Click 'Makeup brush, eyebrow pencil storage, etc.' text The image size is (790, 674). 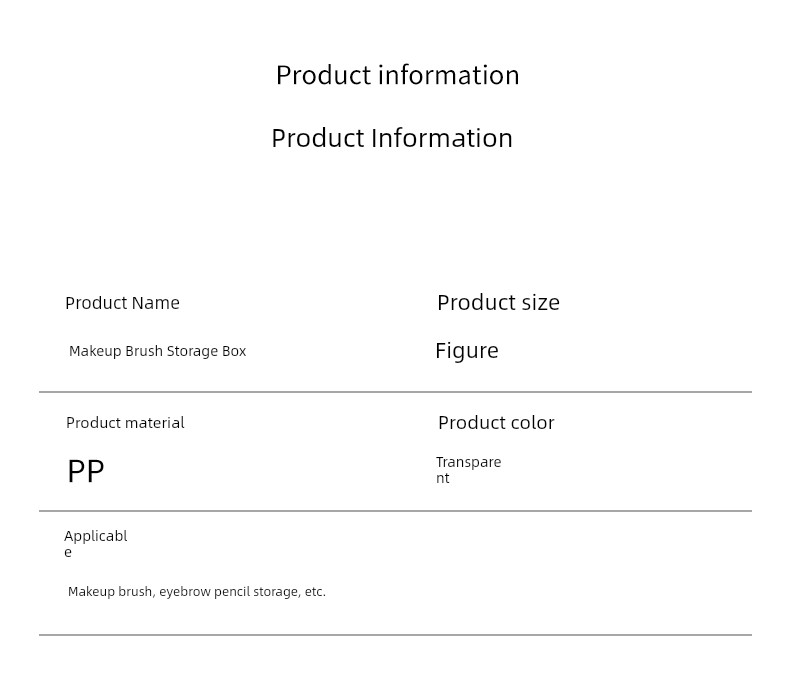197,591
